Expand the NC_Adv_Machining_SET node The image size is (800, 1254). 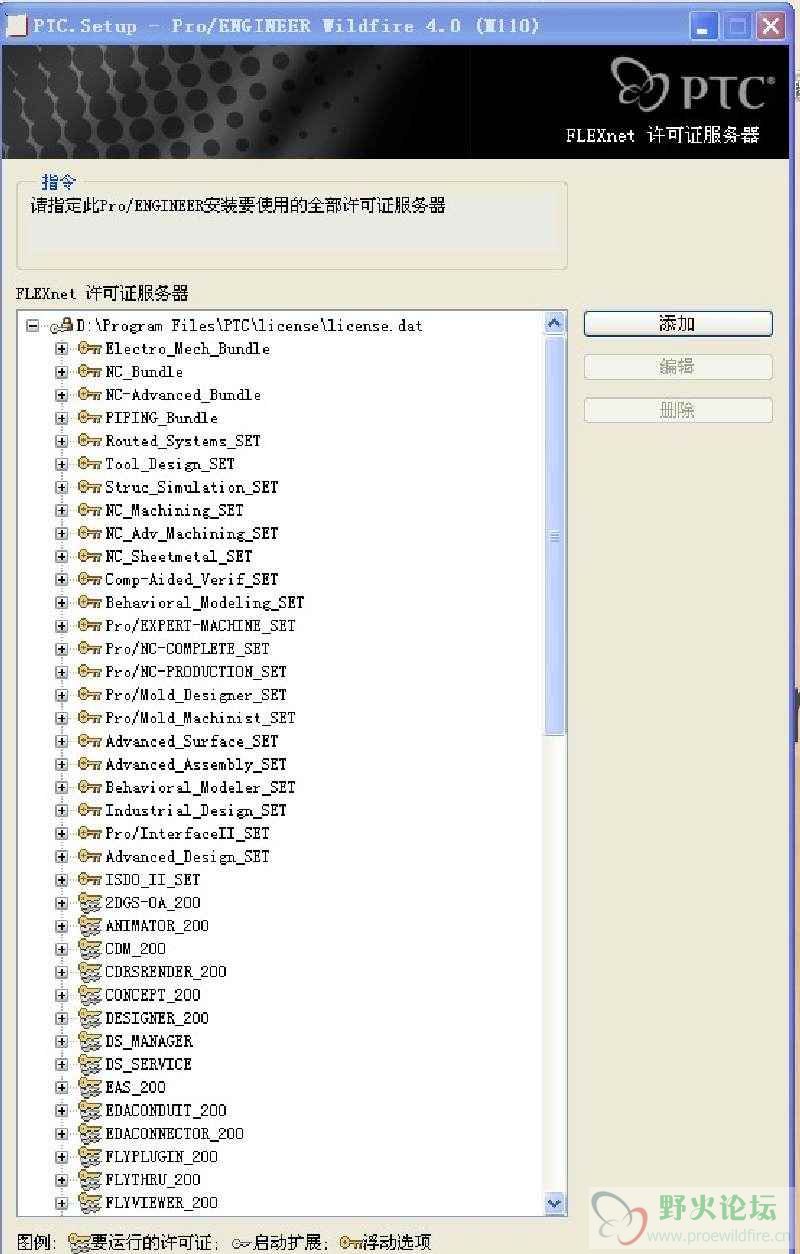61,533
